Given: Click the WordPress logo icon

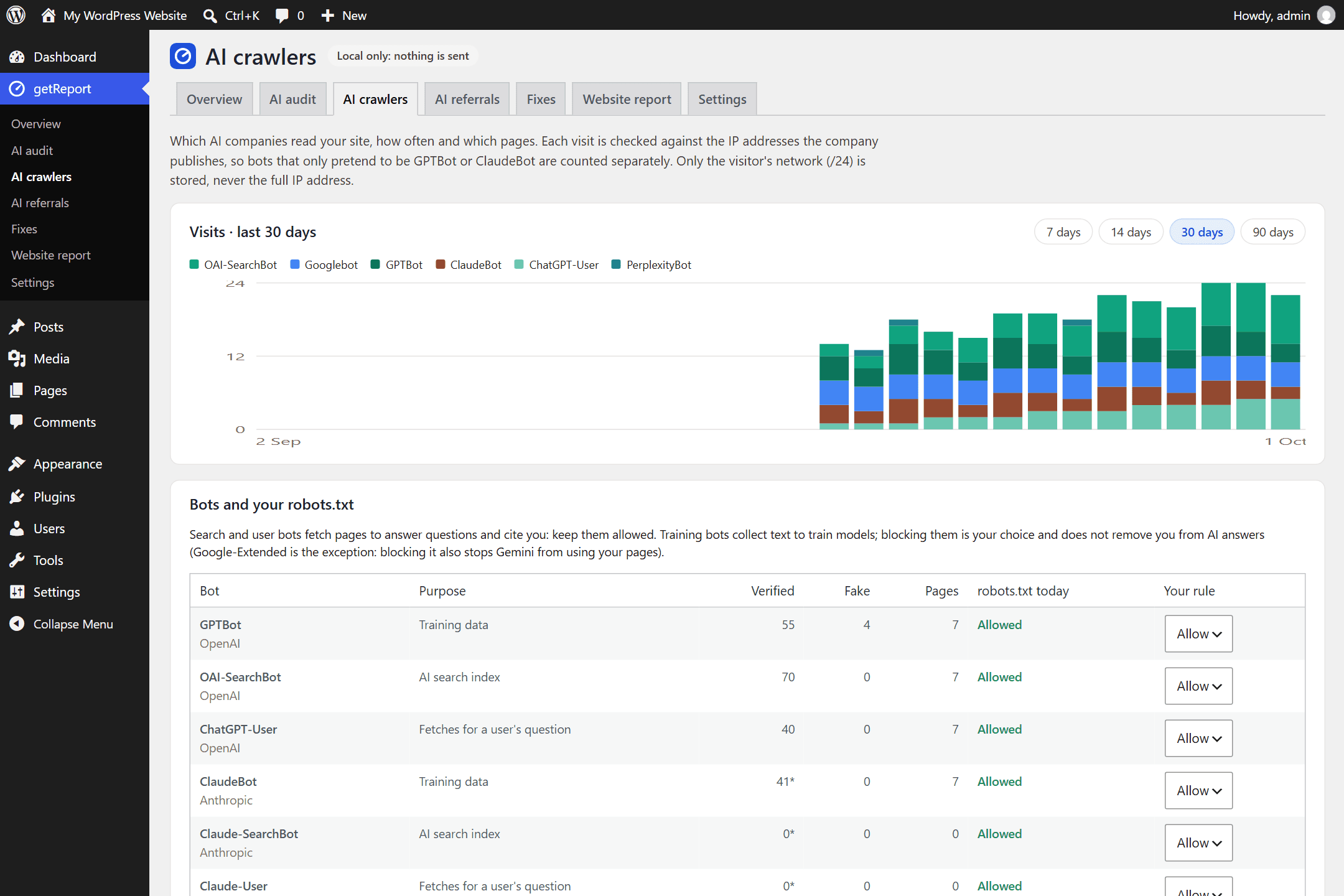Looking at the screenshot, I should (x=16, y=15).
